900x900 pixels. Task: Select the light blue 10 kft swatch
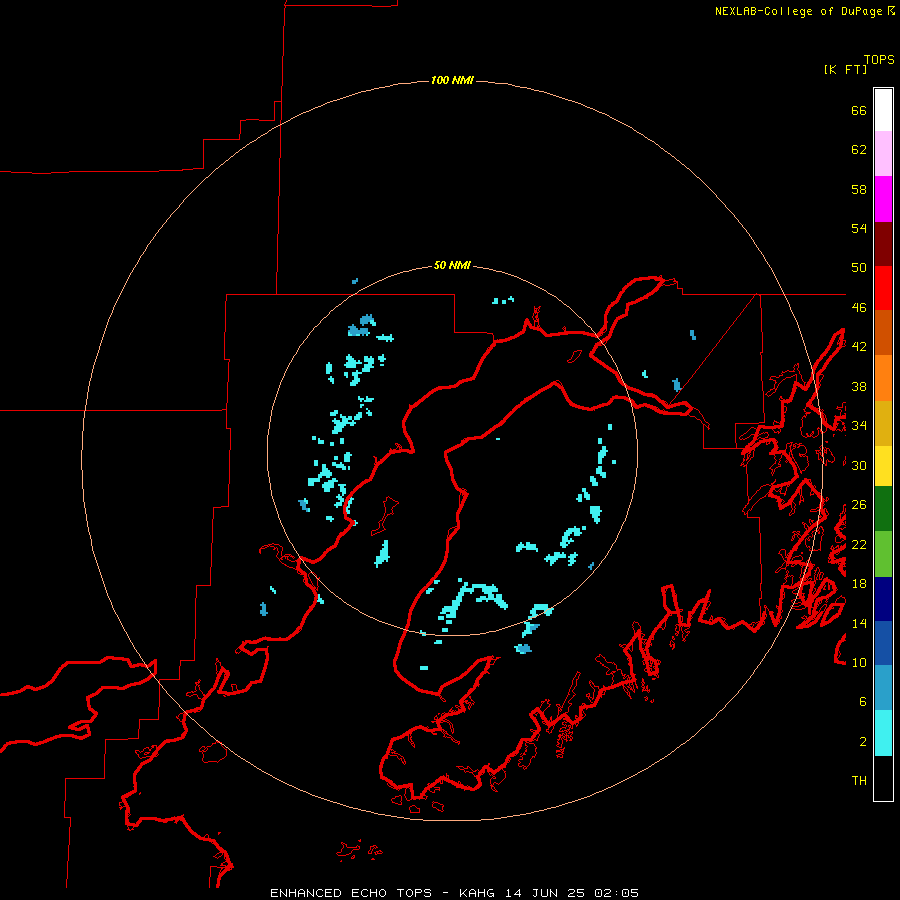(x=883, y=688)
